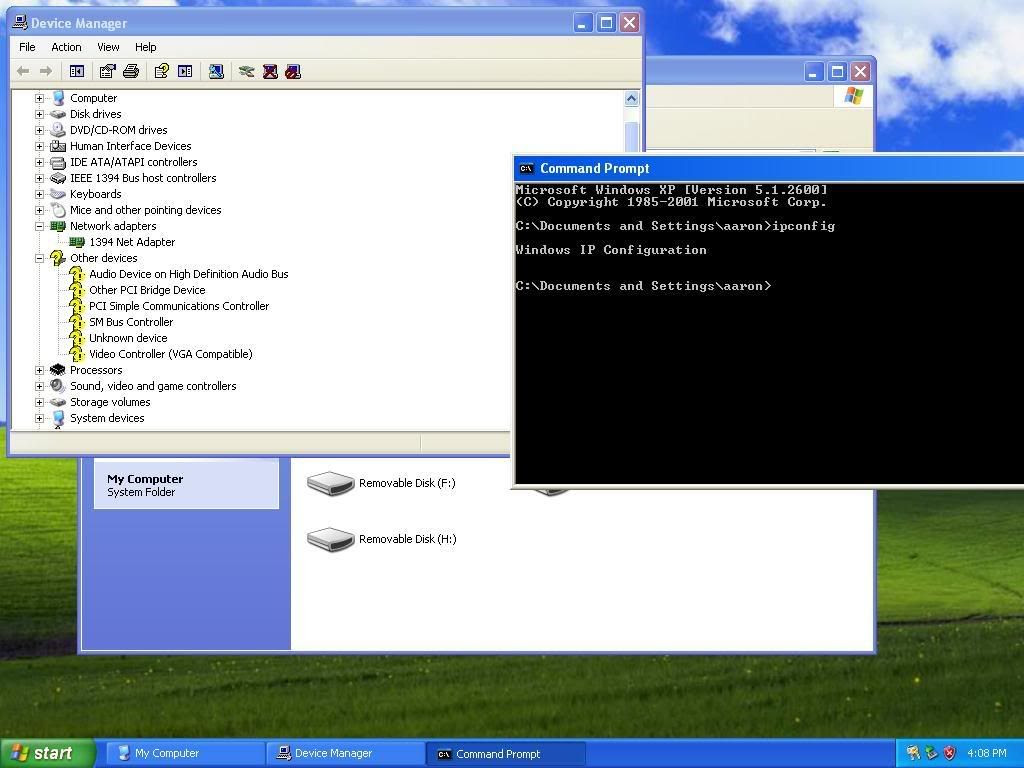The width and height of the screenshot is (1024, 768).
Task: Open the View menu
Action: 108,47
